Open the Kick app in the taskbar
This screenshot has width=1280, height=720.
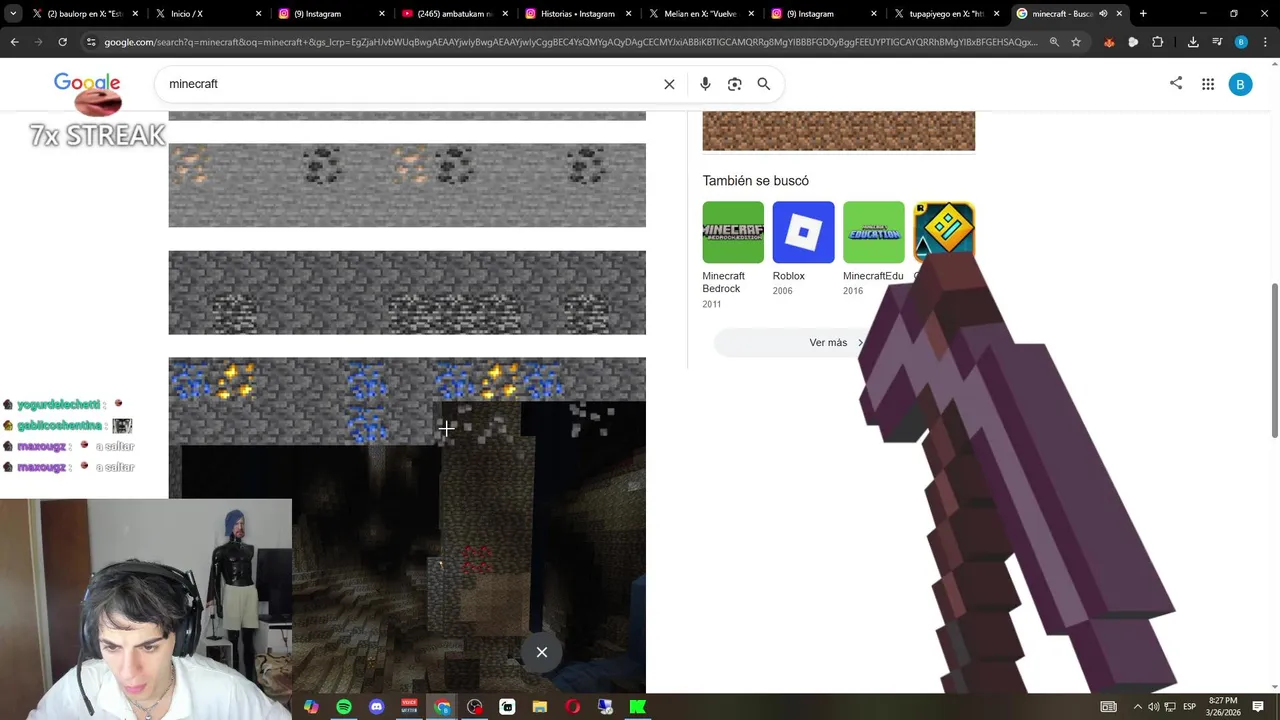638,707
